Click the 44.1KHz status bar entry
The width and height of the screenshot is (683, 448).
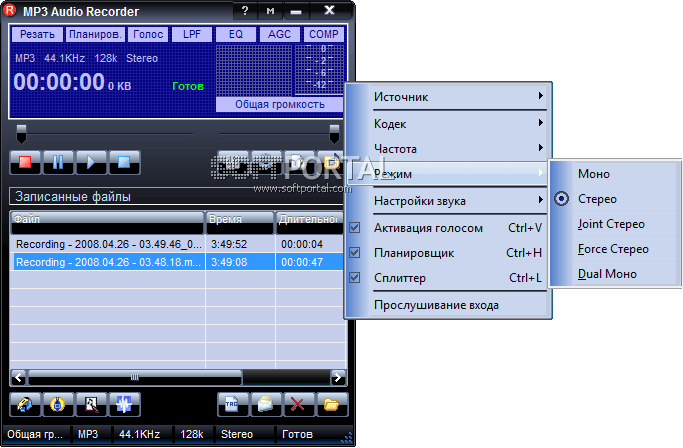[x=140, y=434]
